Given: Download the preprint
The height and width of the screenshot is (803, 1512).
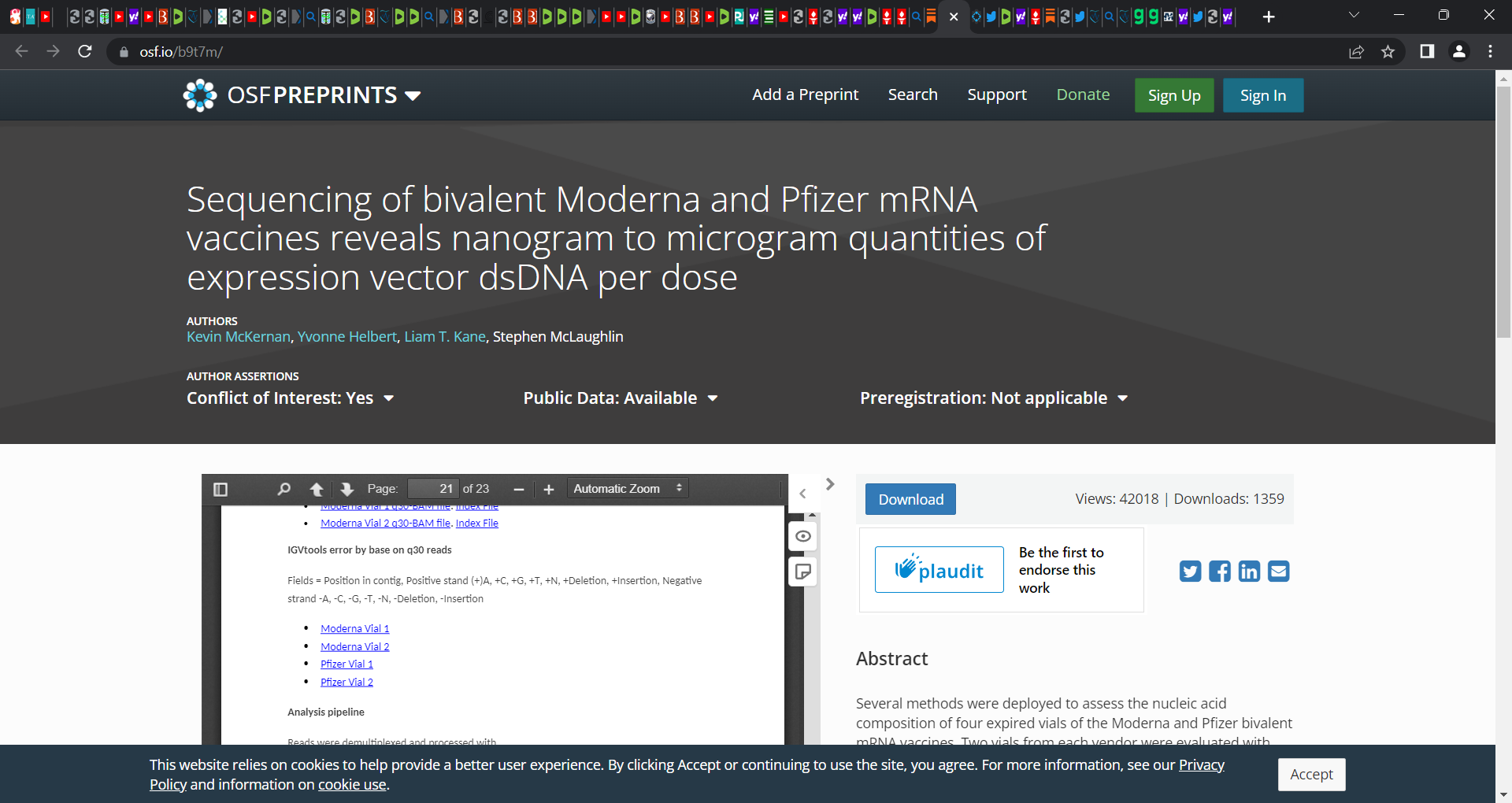Looking at the screenshot, I should pos(910,499).
